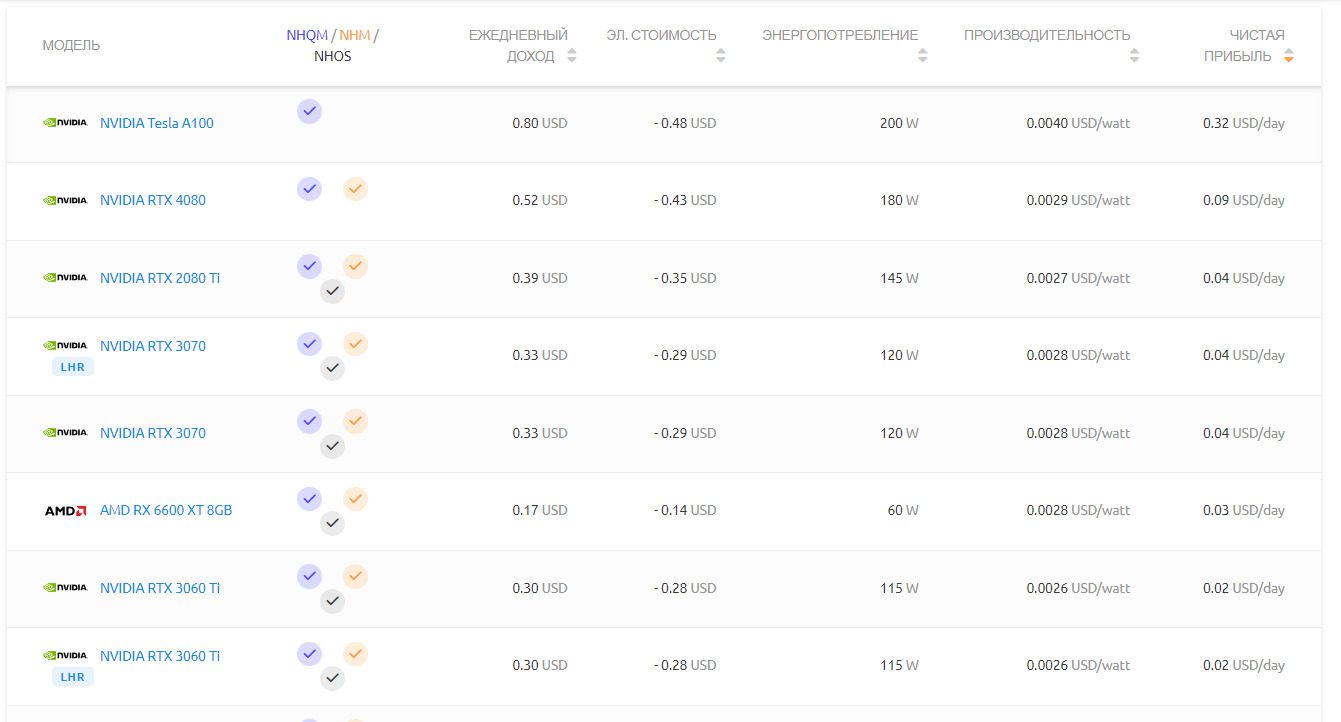Open the NVIDIA RTX 2080 Ti model link
The height and width of the screenshot is (722, 1341).
pos(160,278)
